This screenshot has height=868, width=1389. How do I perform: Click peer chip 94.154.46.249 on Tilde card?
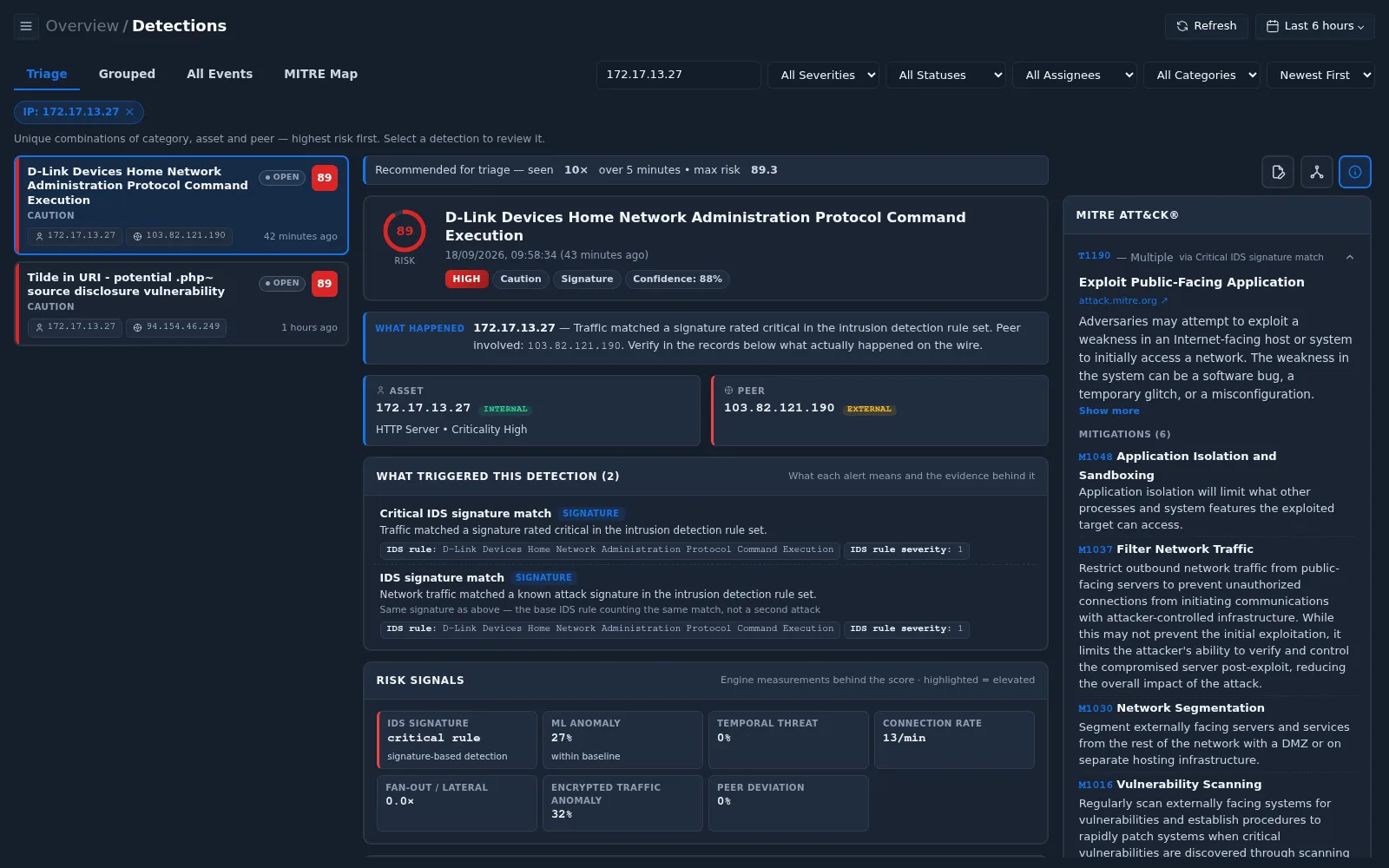click(176, 327)
